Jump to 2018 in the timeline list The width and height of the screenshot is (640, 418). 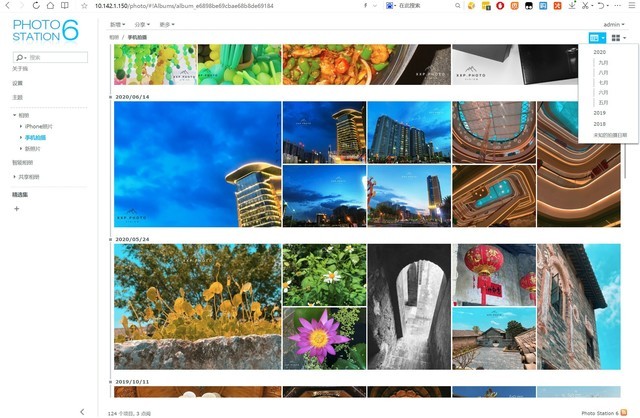click(x=600, y=124)
